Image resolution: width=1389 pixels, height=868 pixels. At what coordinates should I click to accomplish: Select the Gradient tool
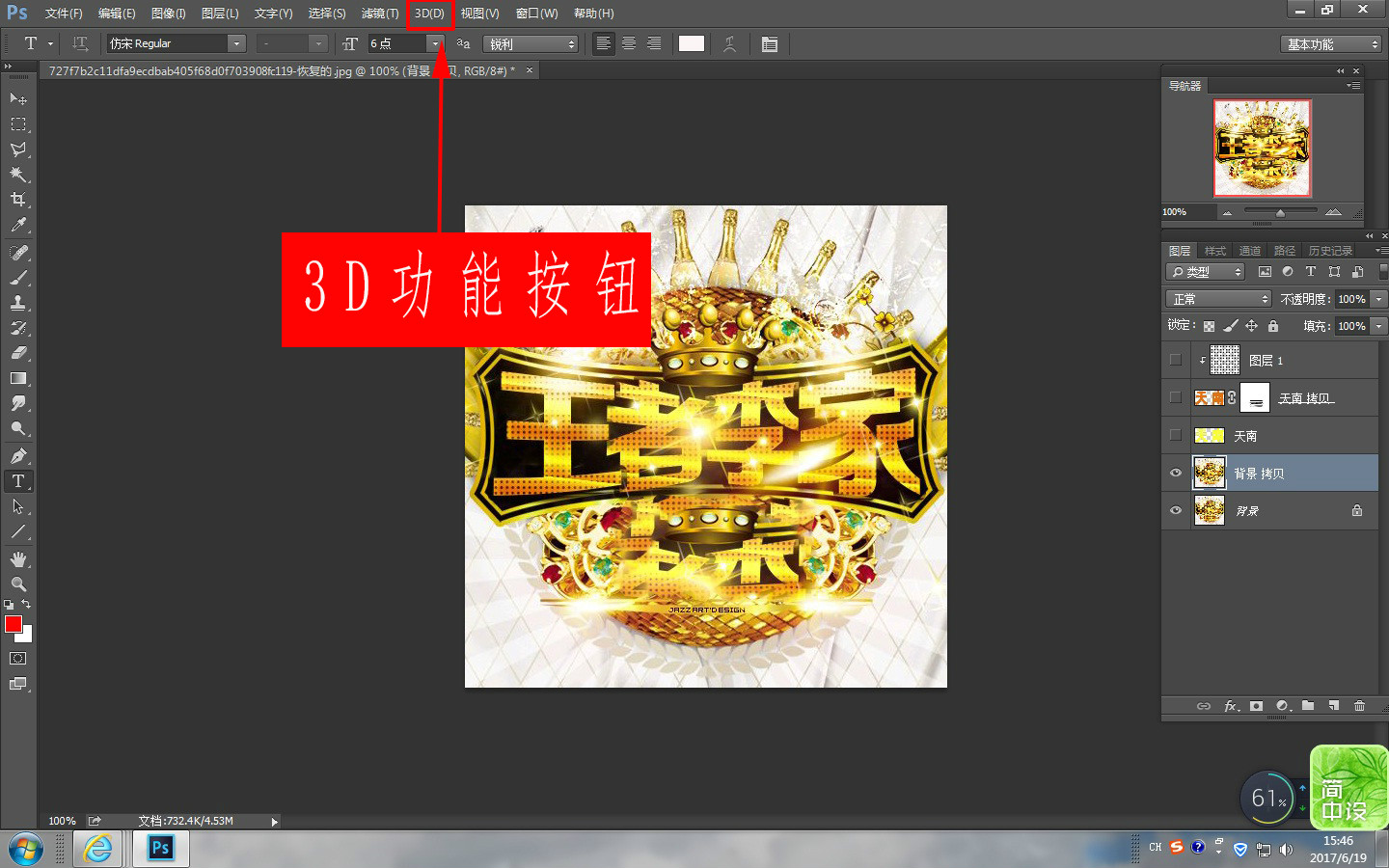pos(18,378)
